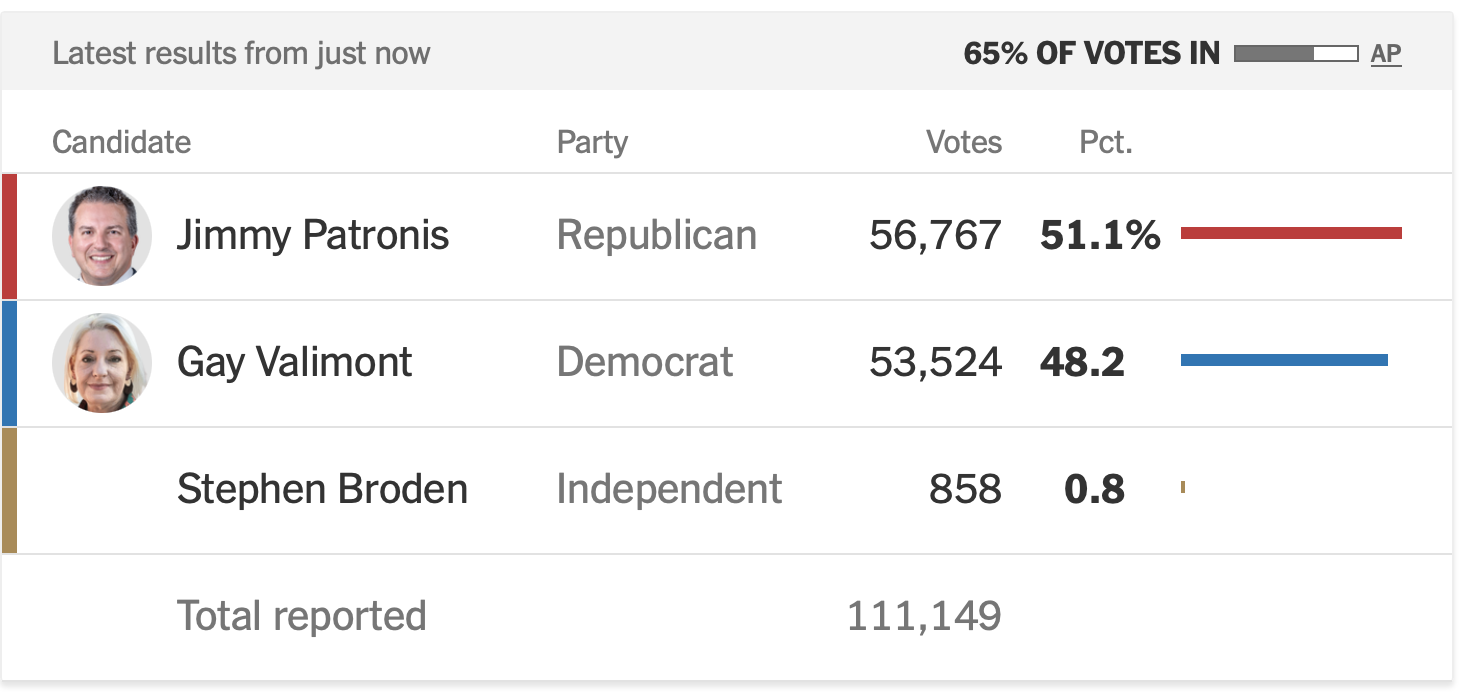The image size is (1470, 692).
Task: Click the 51.1% percentage value
Action: coord(1100,236)
